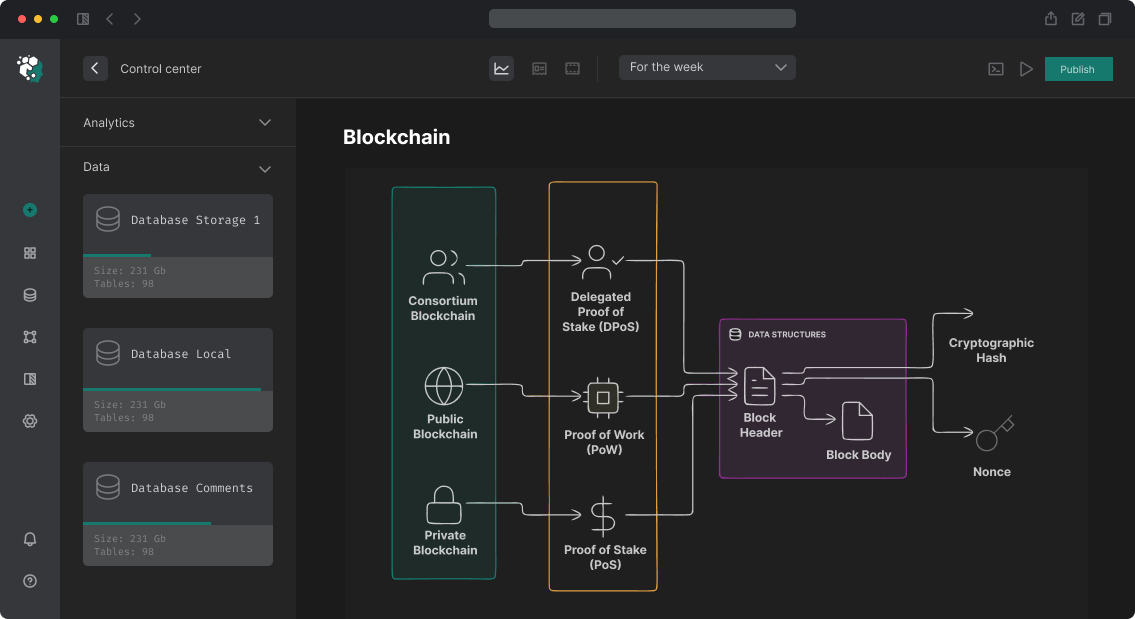Open the "For the week" dropdown
The width and height of the screenshot is (1135, 619).
(x=707, y=67)
